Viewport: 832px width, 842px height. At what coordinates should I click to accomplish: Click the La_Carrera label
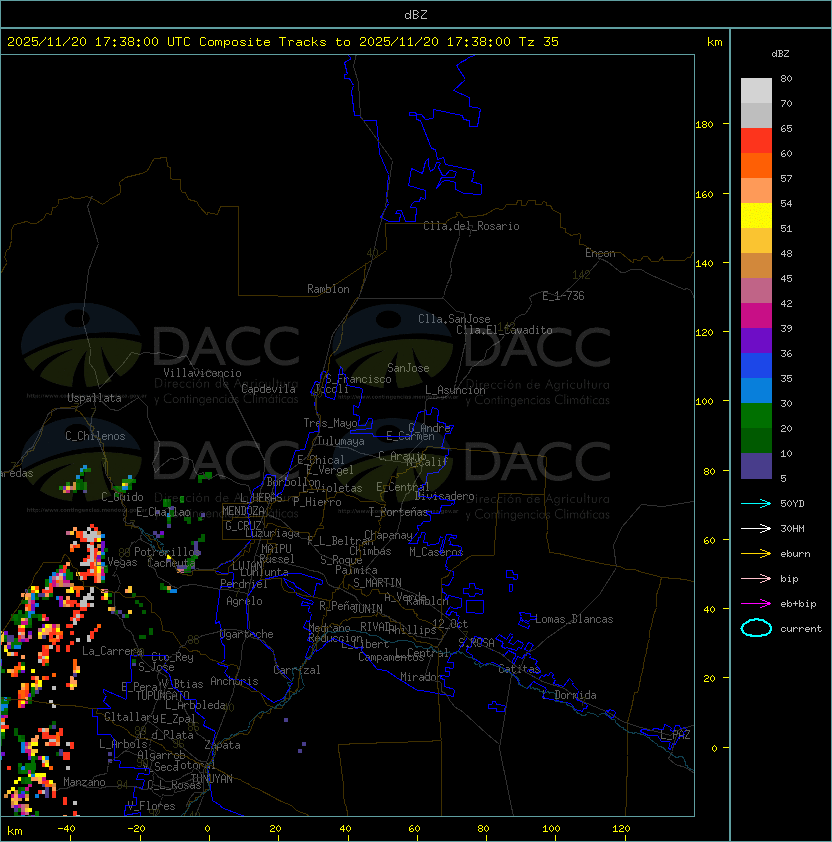point(112,651)
